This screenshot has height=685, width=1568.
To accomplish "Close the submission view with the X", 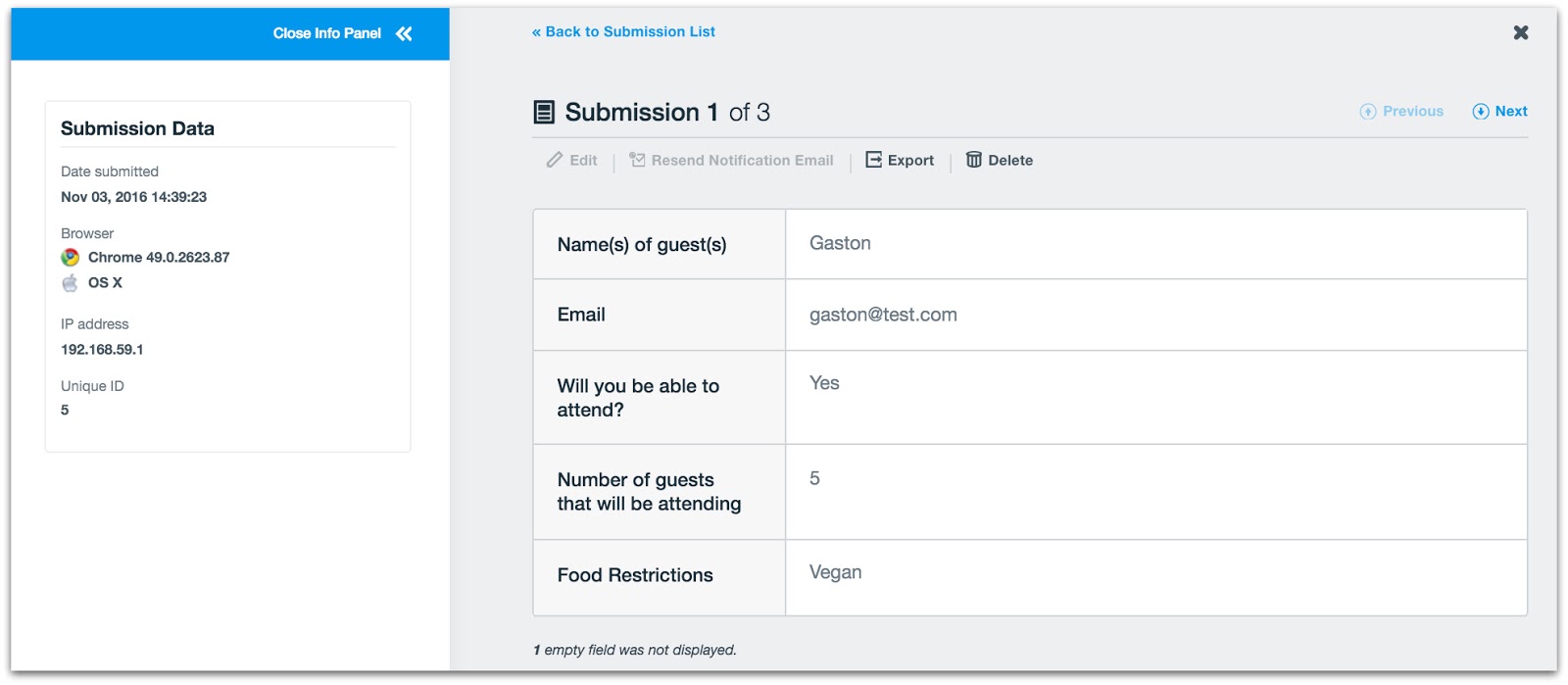I will click(1520, 33).
